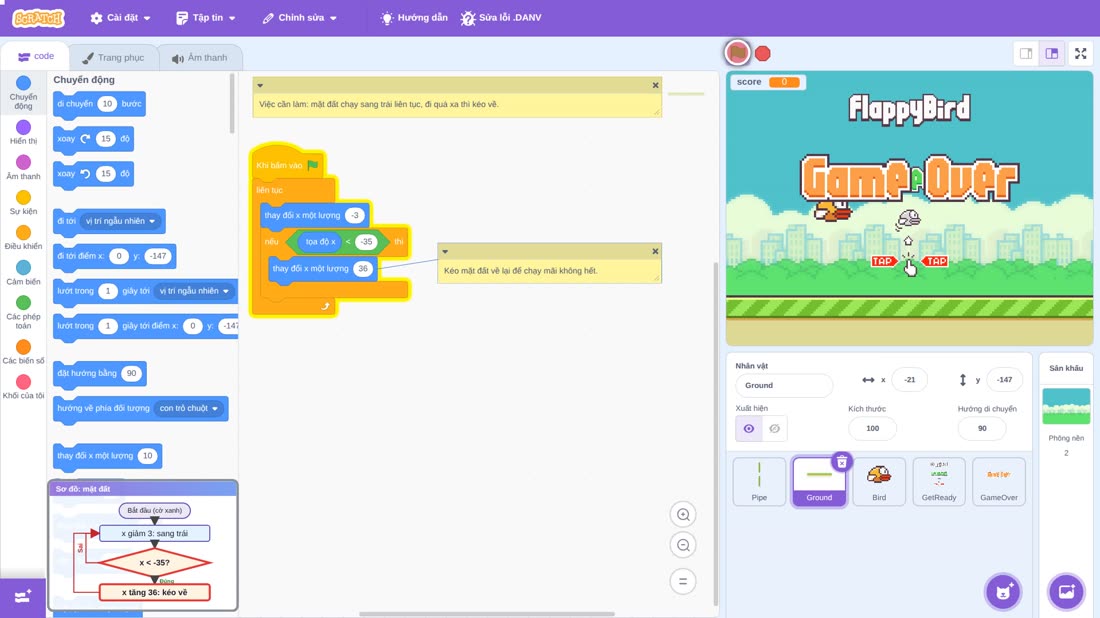This screenshot has width=1100, height=618.
Task: Enter full screen stage mode
Action: (x=1080, y=53)
